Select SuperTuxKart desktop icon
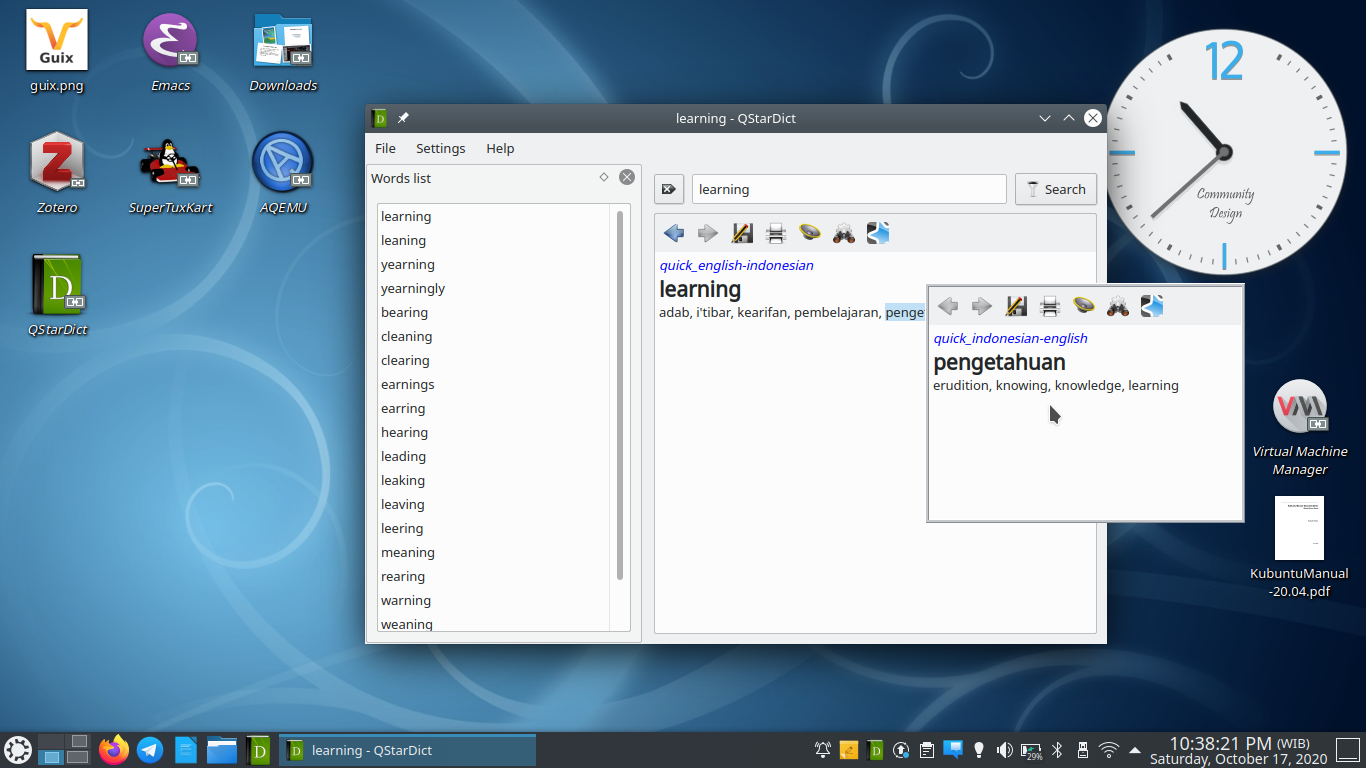 click(170, 174)
